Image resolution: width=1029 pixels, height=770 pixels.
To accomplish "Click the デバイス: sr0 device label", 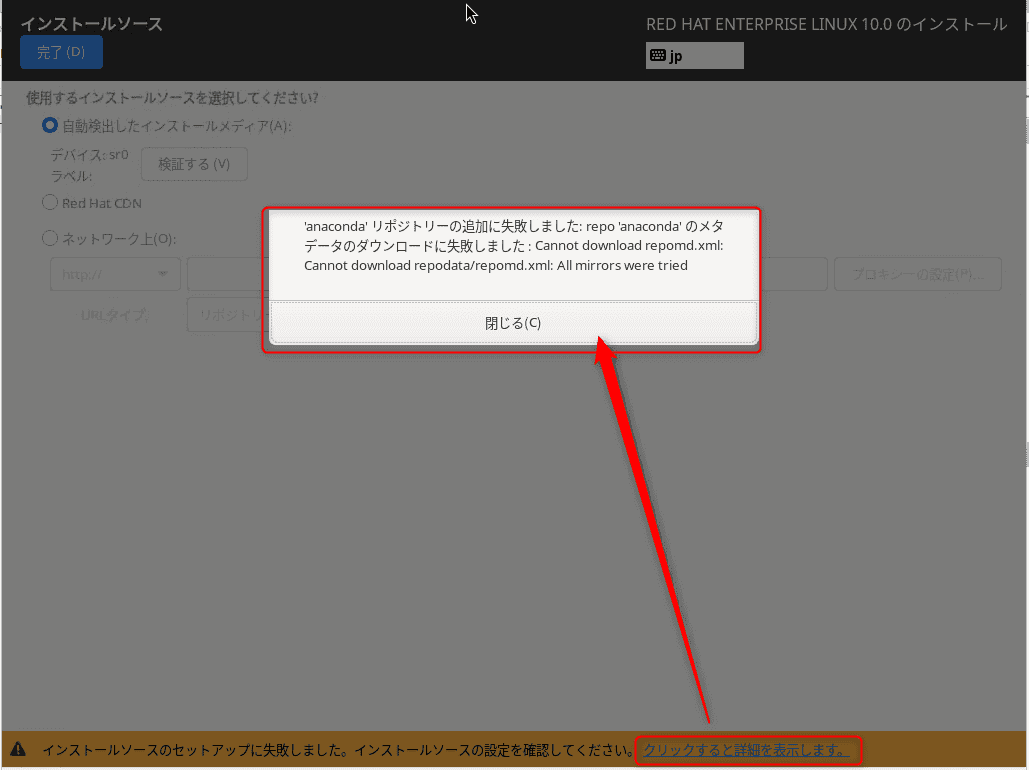I will pyautogui.click(x=90, y=155).
